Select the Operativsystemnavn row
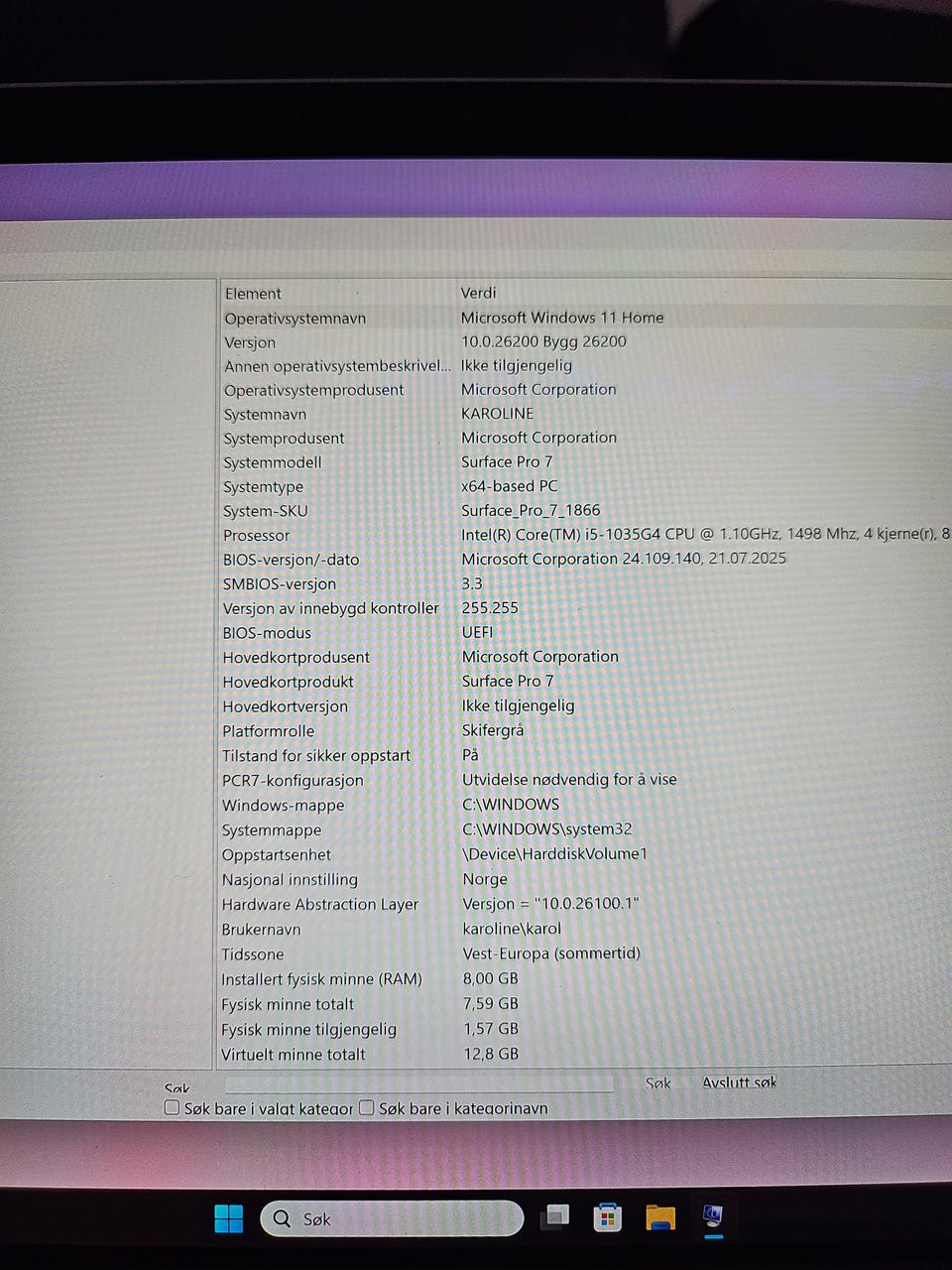Image resolution: width=952 pixels, height=1270 pixels. pos(586,317)
